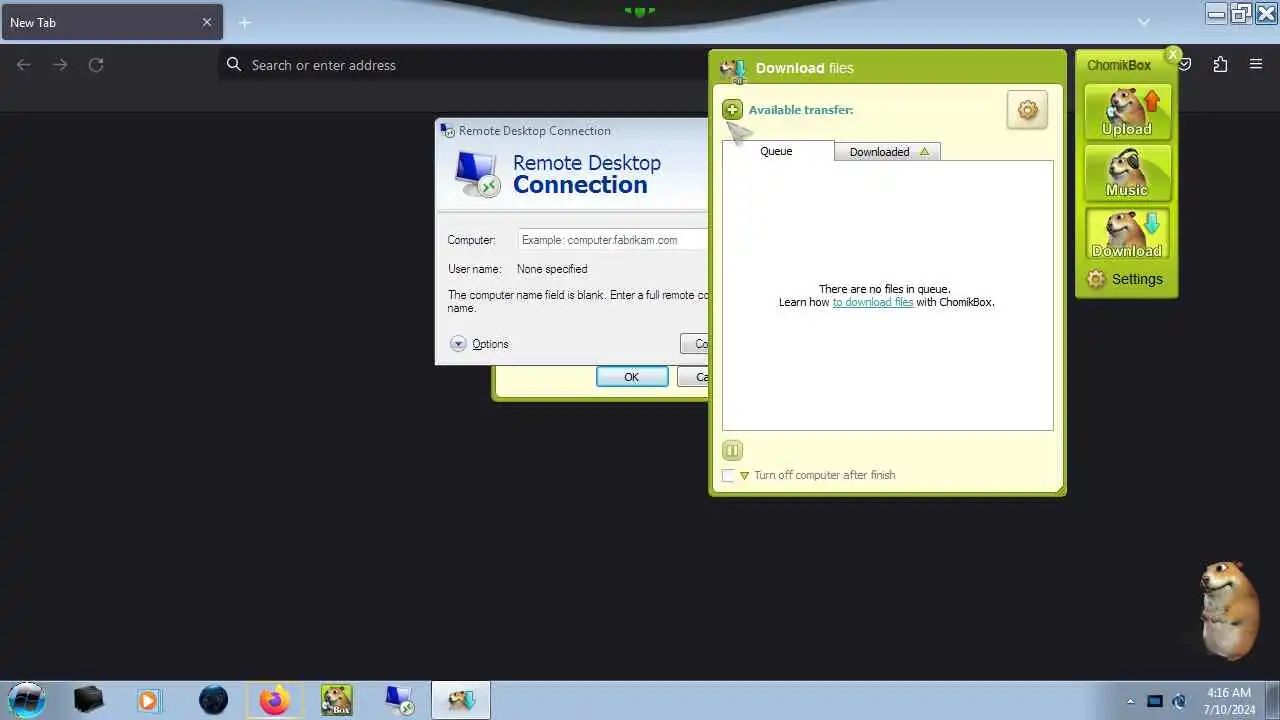Click the dark globe taskbar icon
Image resolution: width=1280 pixels, height=720 pixels.
tap(213, 700)
